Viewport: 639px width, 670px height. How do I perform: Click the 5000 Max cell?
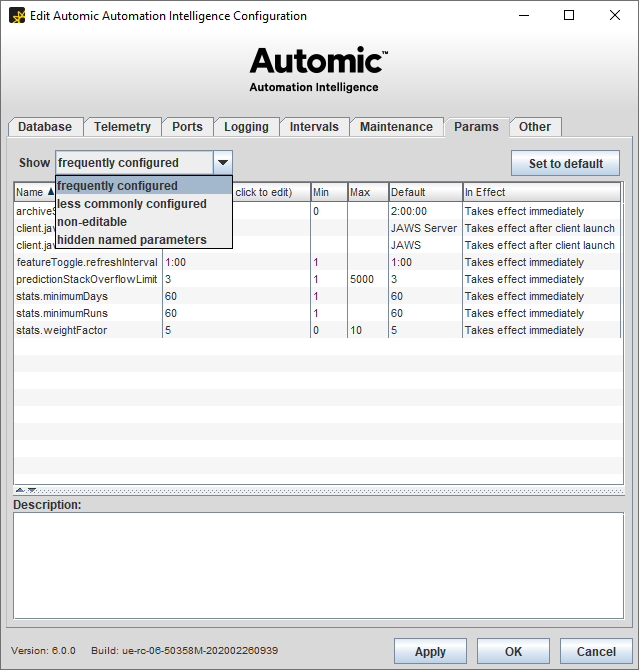(368, 279)
